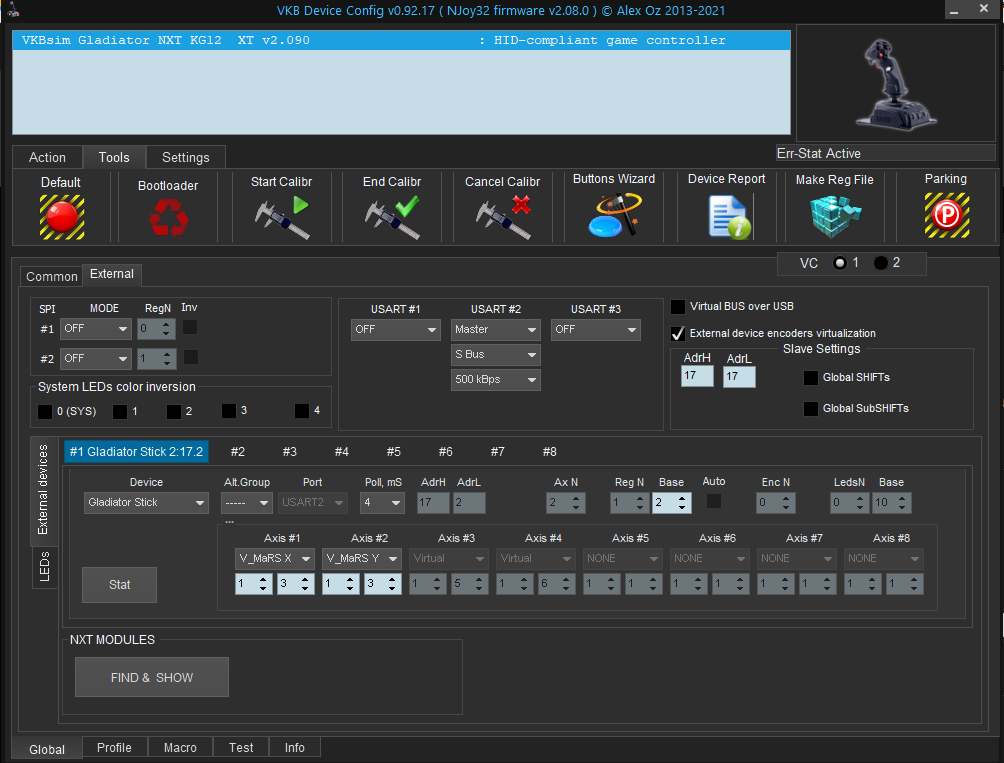Click the AdrH slave address field

tap(697, 376)
